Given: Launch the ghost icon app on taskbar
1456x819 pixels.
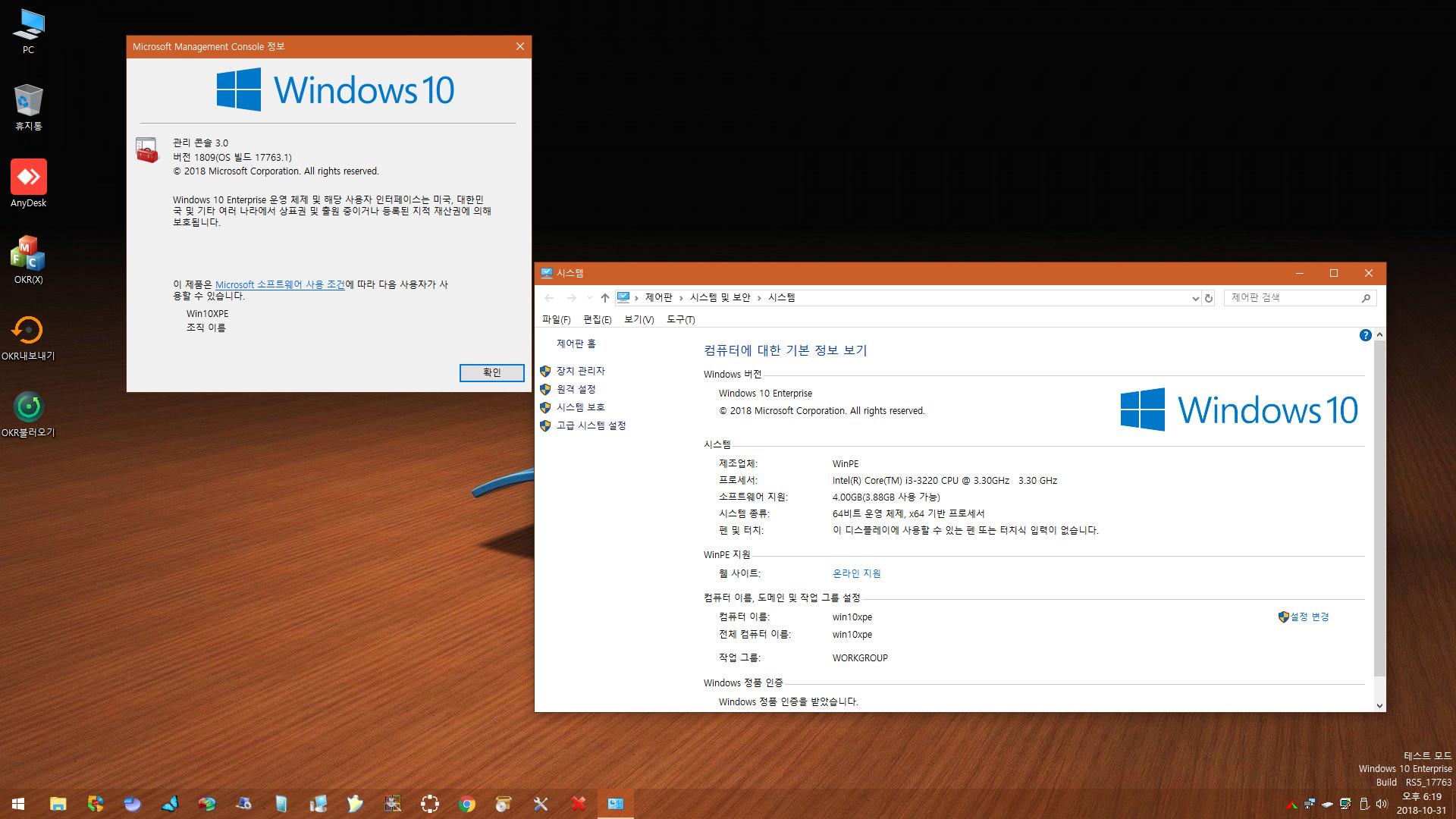Looking at the screenshot, I should click(355, 804).
